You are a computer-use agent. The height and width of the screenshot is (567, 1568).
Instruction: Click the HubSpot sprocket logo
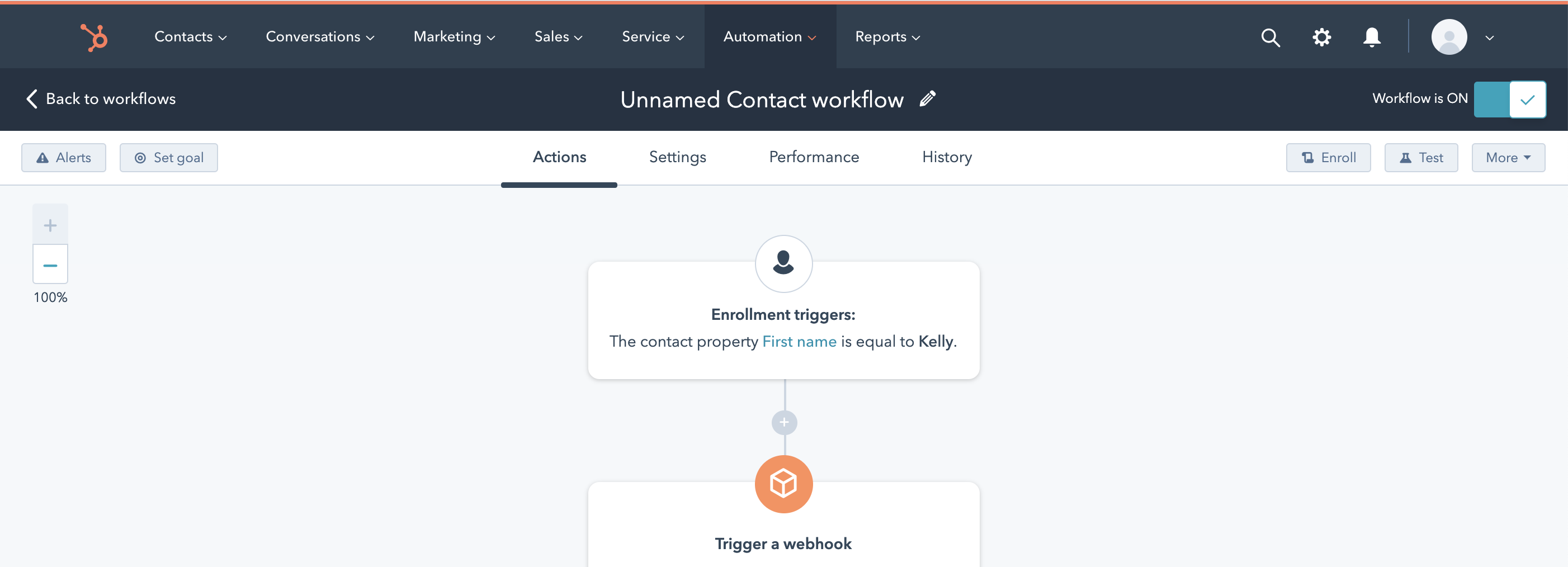pyautogui.click(x=95, y=37)
